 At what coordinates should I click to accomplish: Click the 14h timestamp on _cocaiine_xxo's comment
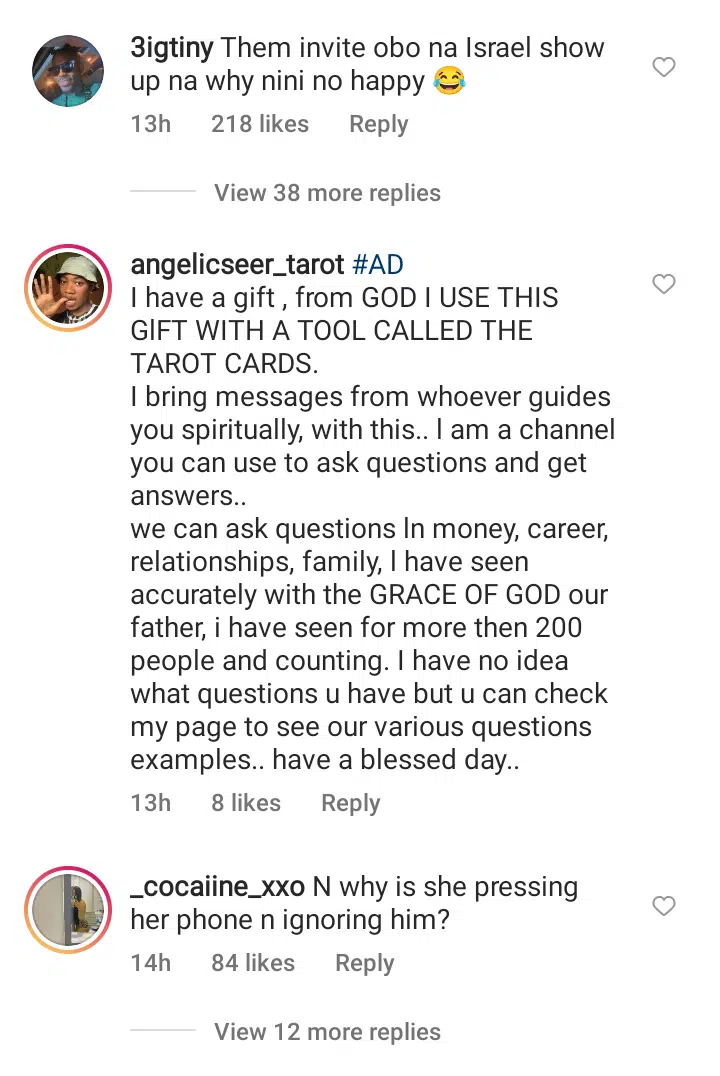pyautogui.click(x=151, y=963)
